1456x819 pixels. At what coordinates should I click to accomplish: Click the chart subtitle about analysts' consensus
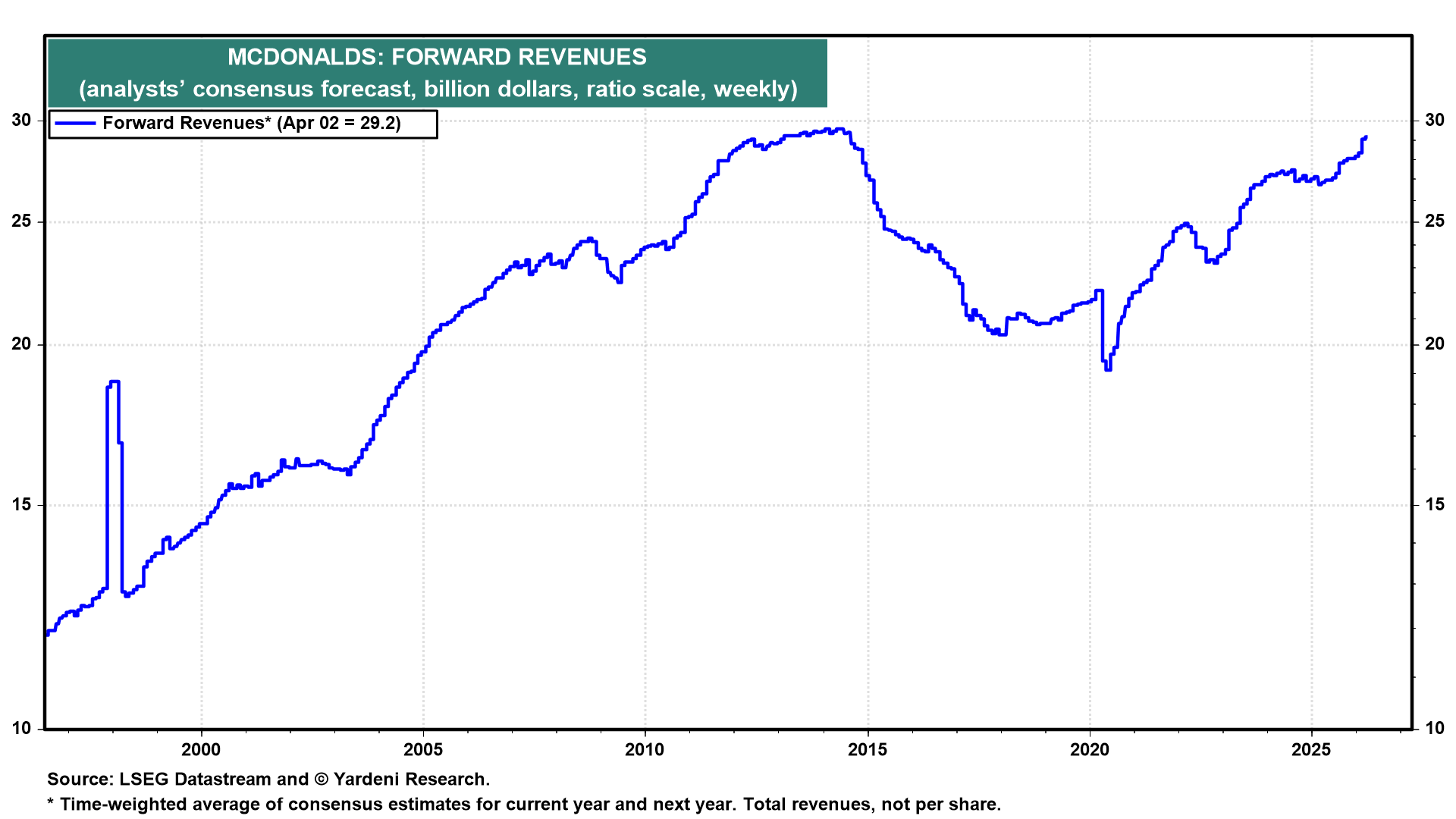(438, 89)
